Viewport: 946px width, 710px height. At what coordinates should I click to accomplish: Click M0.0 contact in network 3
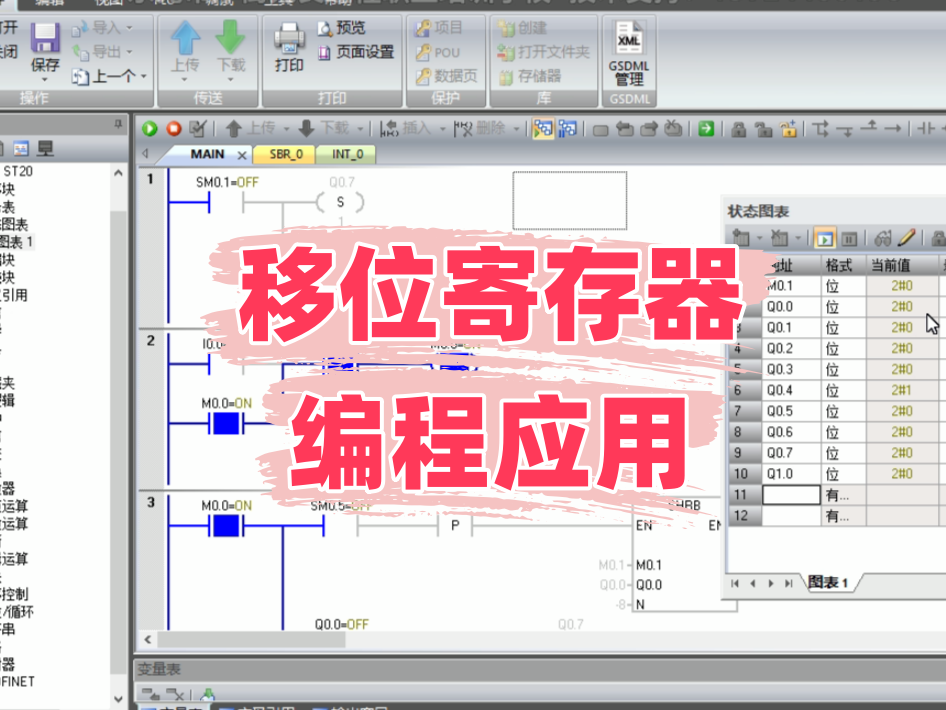(226, 526)
